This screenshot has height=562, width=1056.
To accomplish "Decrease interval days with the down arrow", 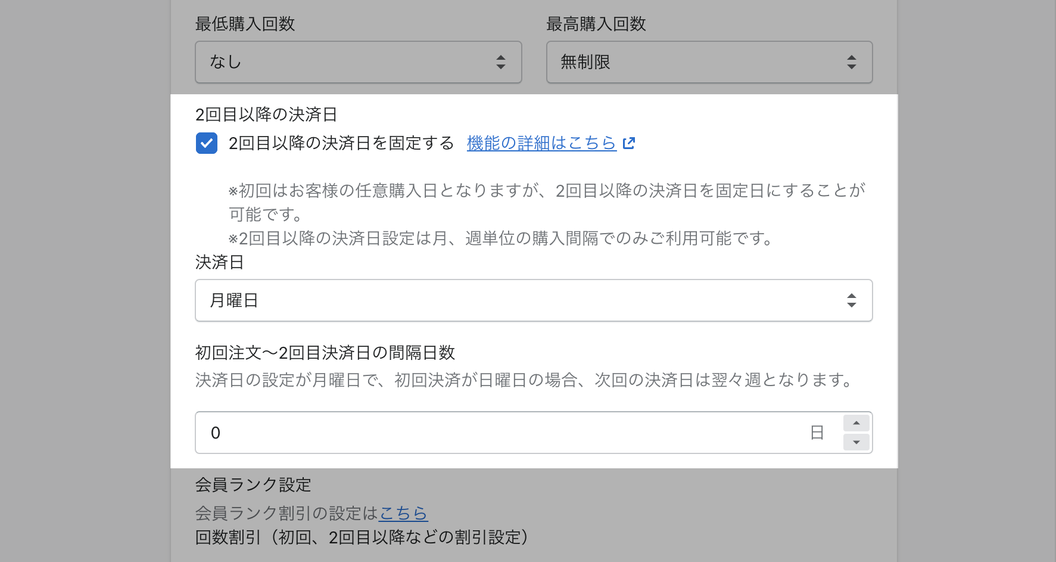I will (x=856, y=442).
